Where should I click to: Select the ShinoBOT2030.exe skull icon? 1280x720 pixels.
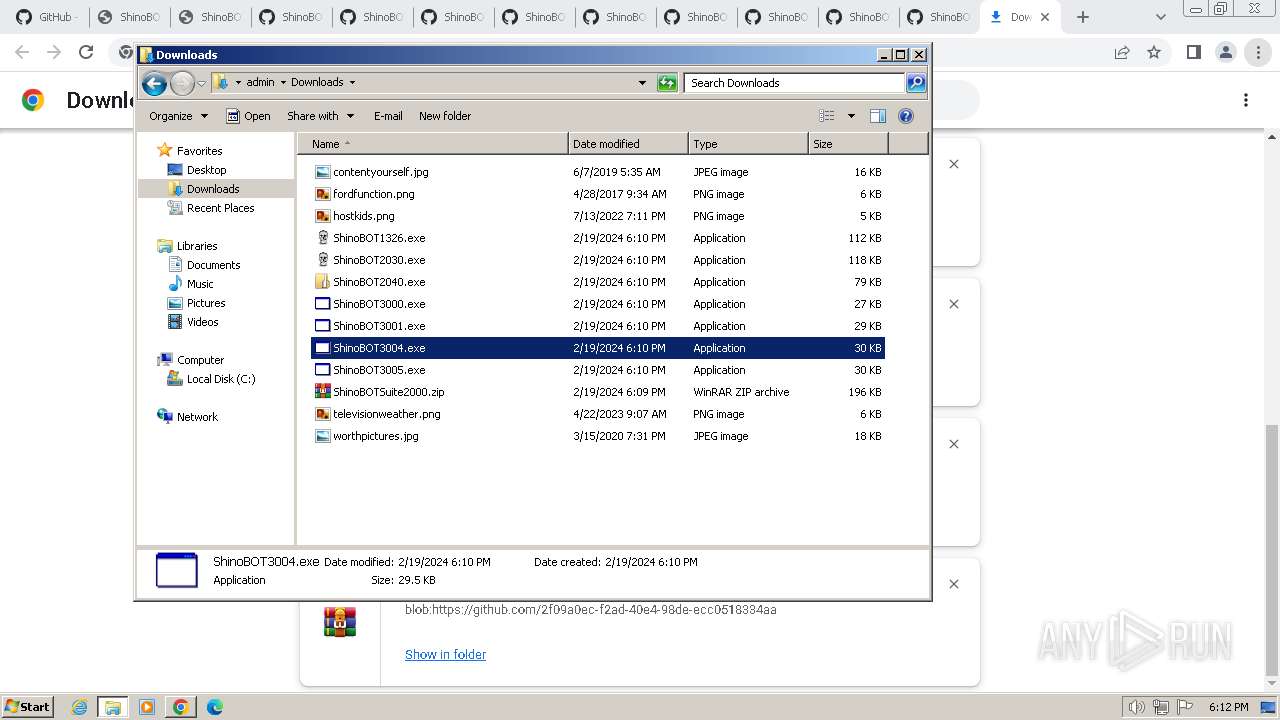[322, 260]
